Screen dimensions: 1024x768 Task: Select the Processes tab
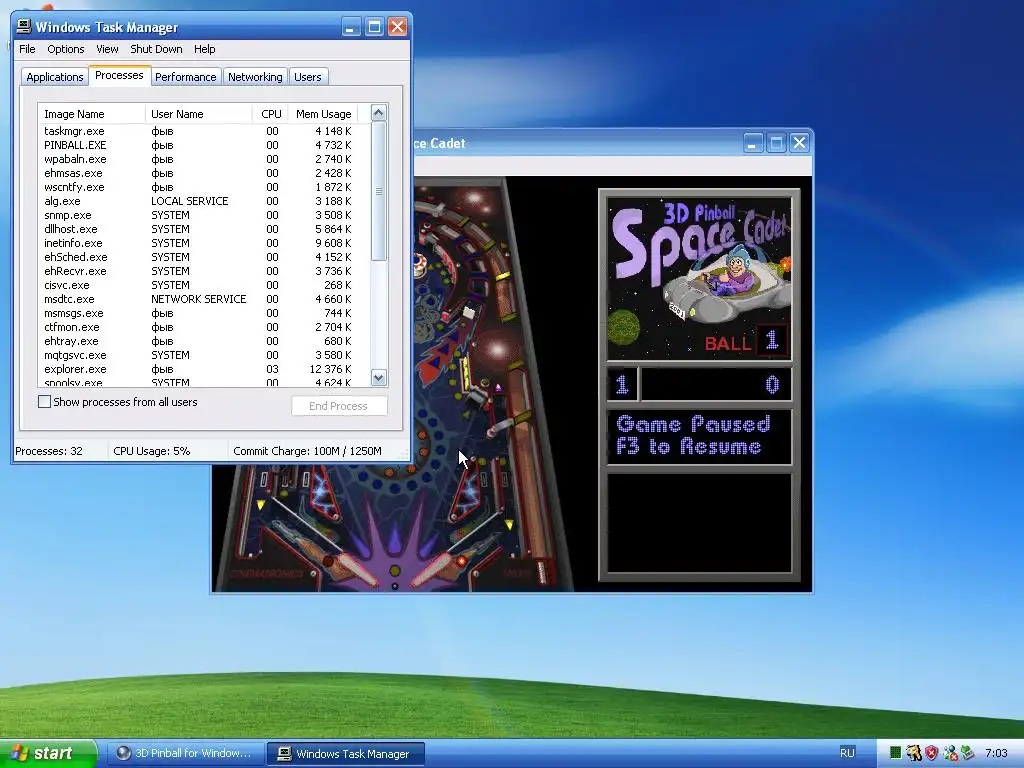pos(120,75)
